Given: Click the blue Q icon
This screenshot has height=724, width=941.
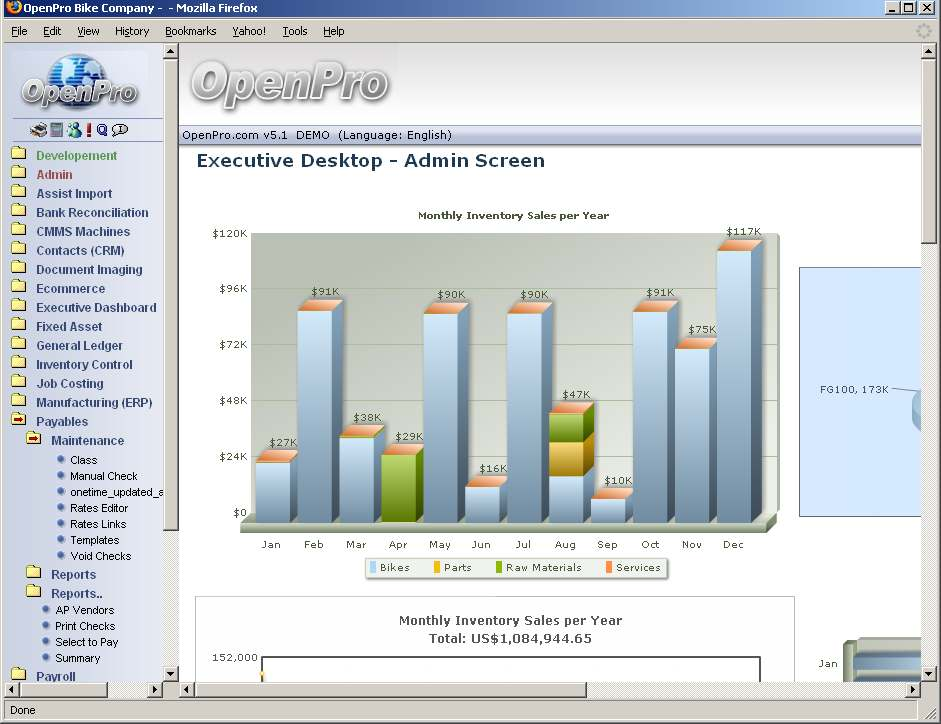Looking at the screenshot, I should pyautogui.click(x=102, y=130).
